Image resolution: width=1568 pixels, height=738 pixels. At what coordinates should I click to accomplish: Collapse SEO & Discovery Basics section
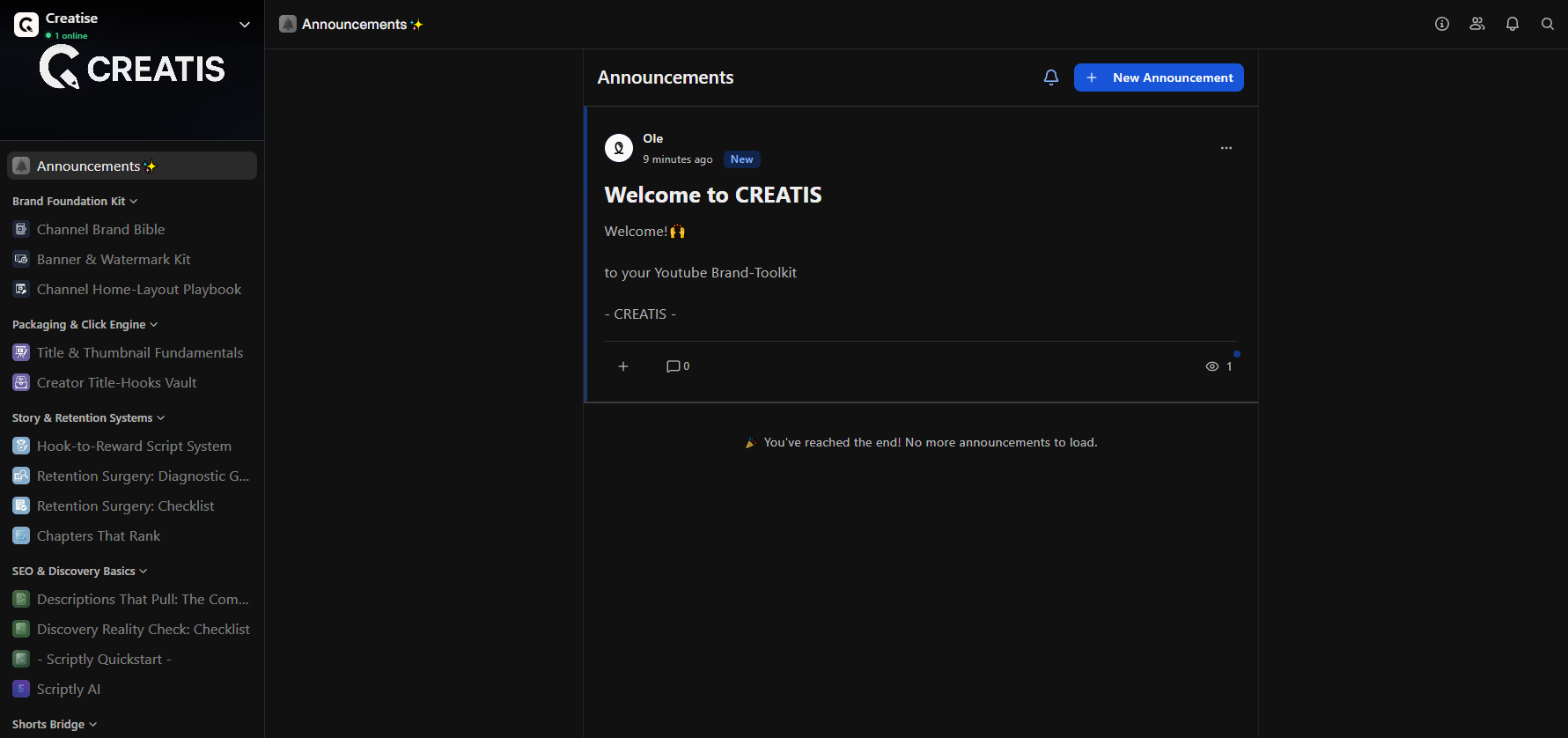pos(80,571)
